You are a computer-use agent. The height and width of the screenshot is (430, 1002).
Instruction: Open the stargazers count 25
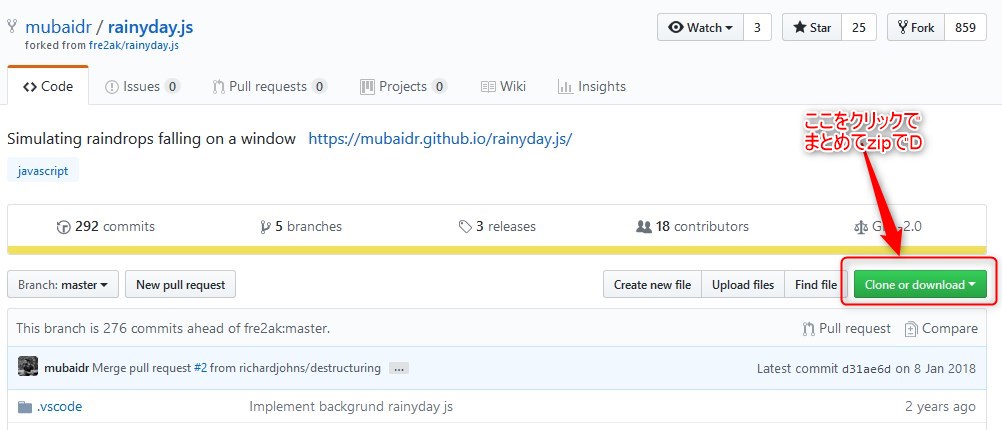[x=859, y=27]
